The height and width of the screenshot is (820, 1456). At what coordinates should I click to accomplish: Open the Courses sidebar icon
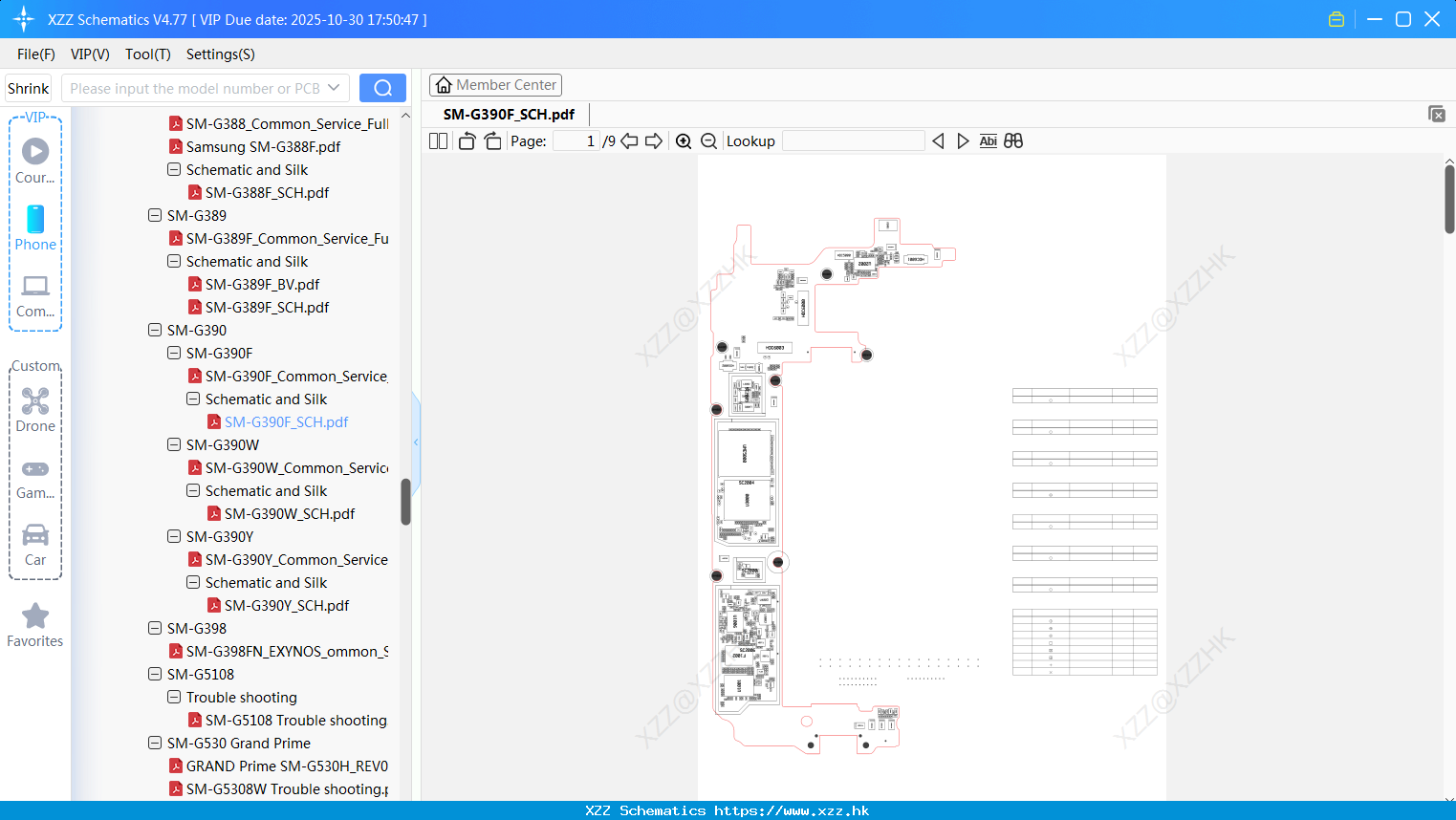[x=35, y=151]
